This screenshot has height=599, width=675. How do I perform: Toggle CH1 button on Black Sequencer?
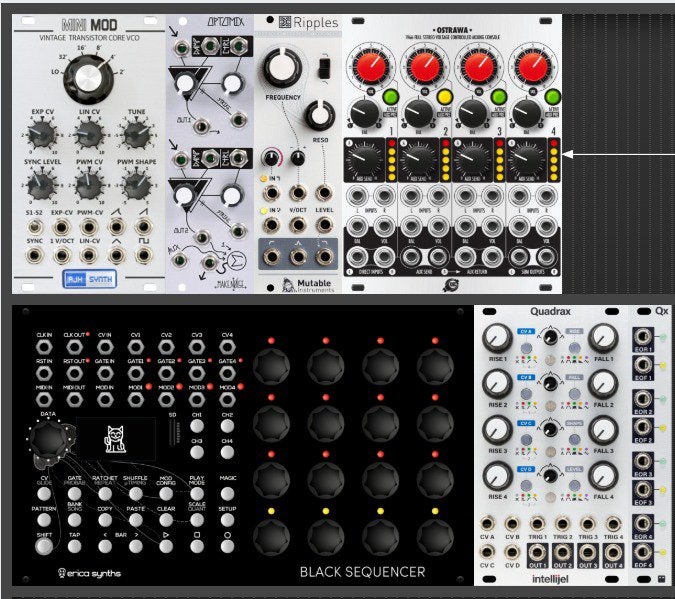[197, 426]
